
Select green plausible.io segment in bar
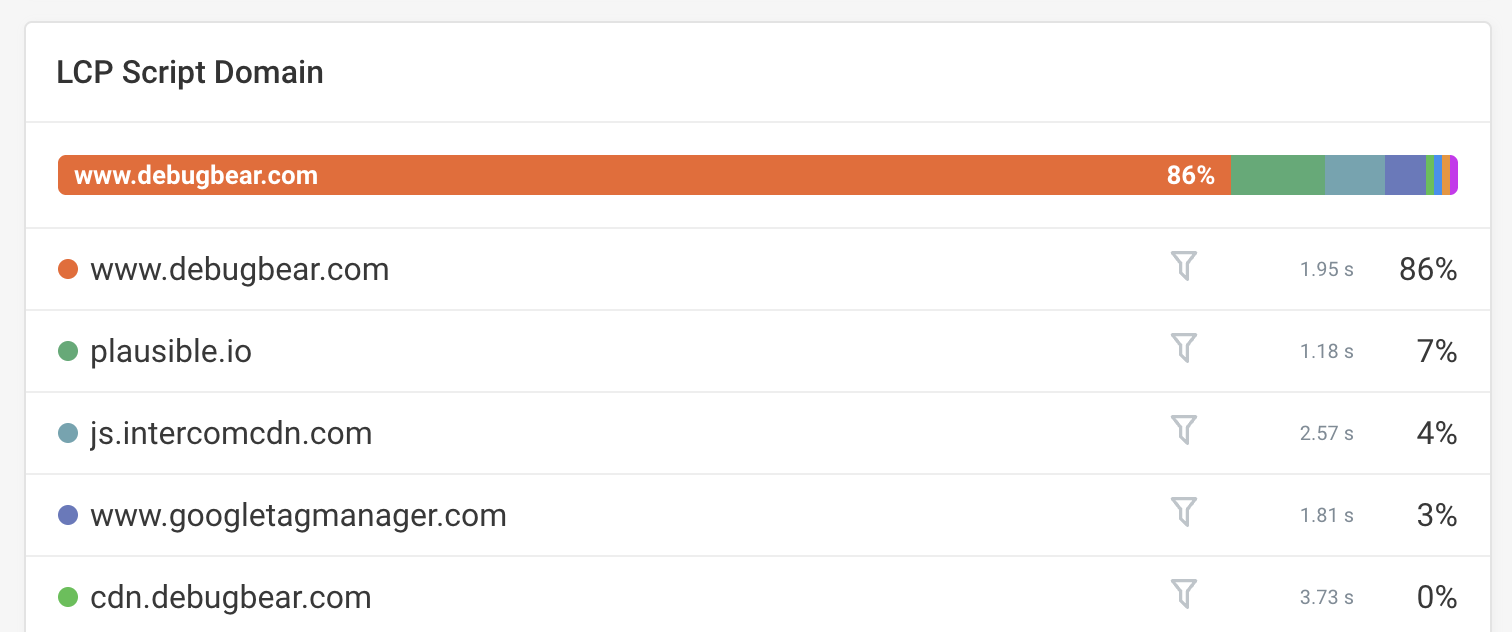click(1278, 175)
